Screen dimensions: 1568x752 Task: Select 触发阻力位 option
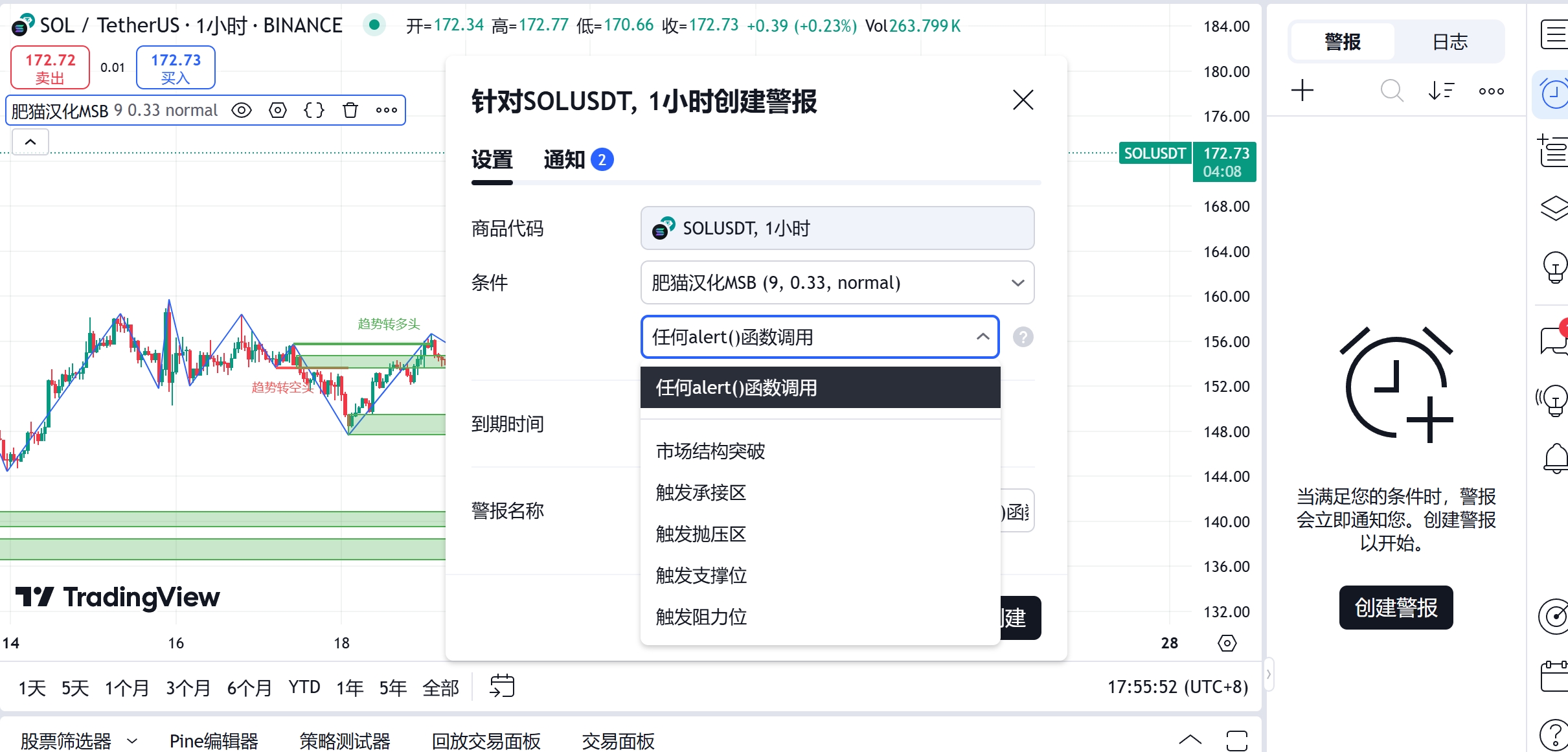820,617
